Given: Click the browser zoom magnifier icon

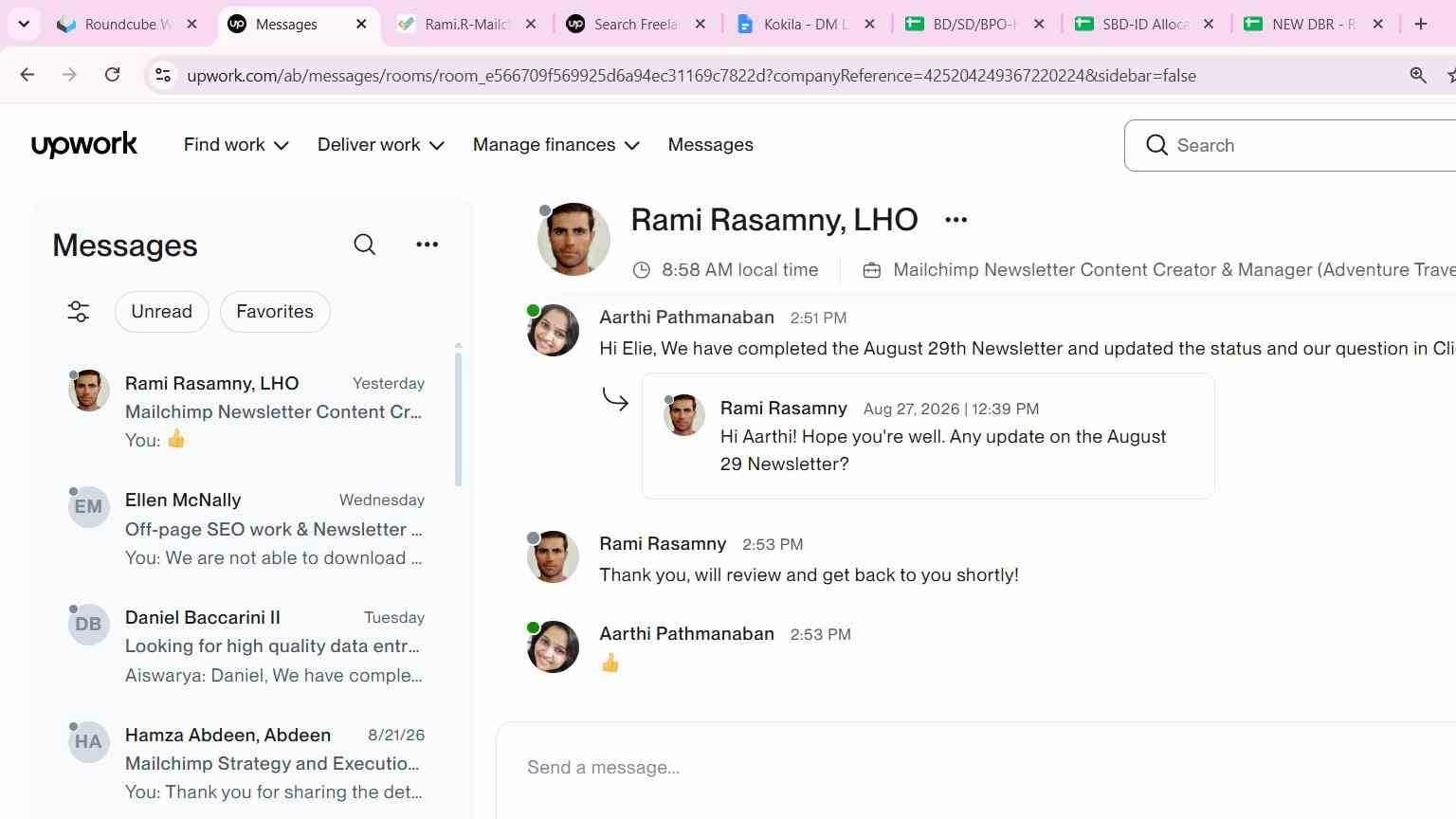Looking at the screenshot, I should click(x=1418, y=75).
